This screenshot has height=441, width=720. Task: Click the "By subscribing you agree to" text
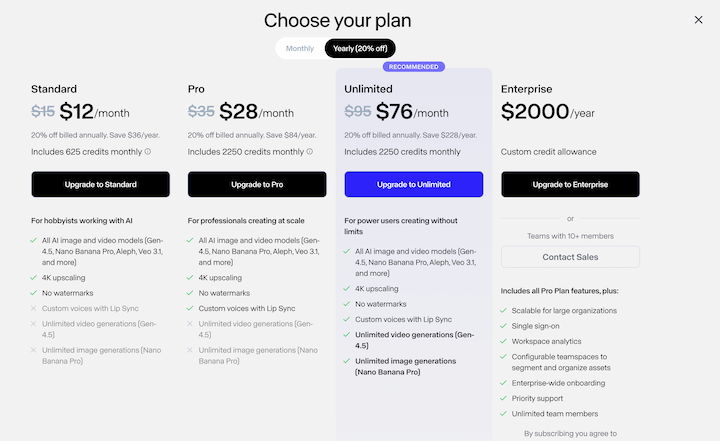570,434
